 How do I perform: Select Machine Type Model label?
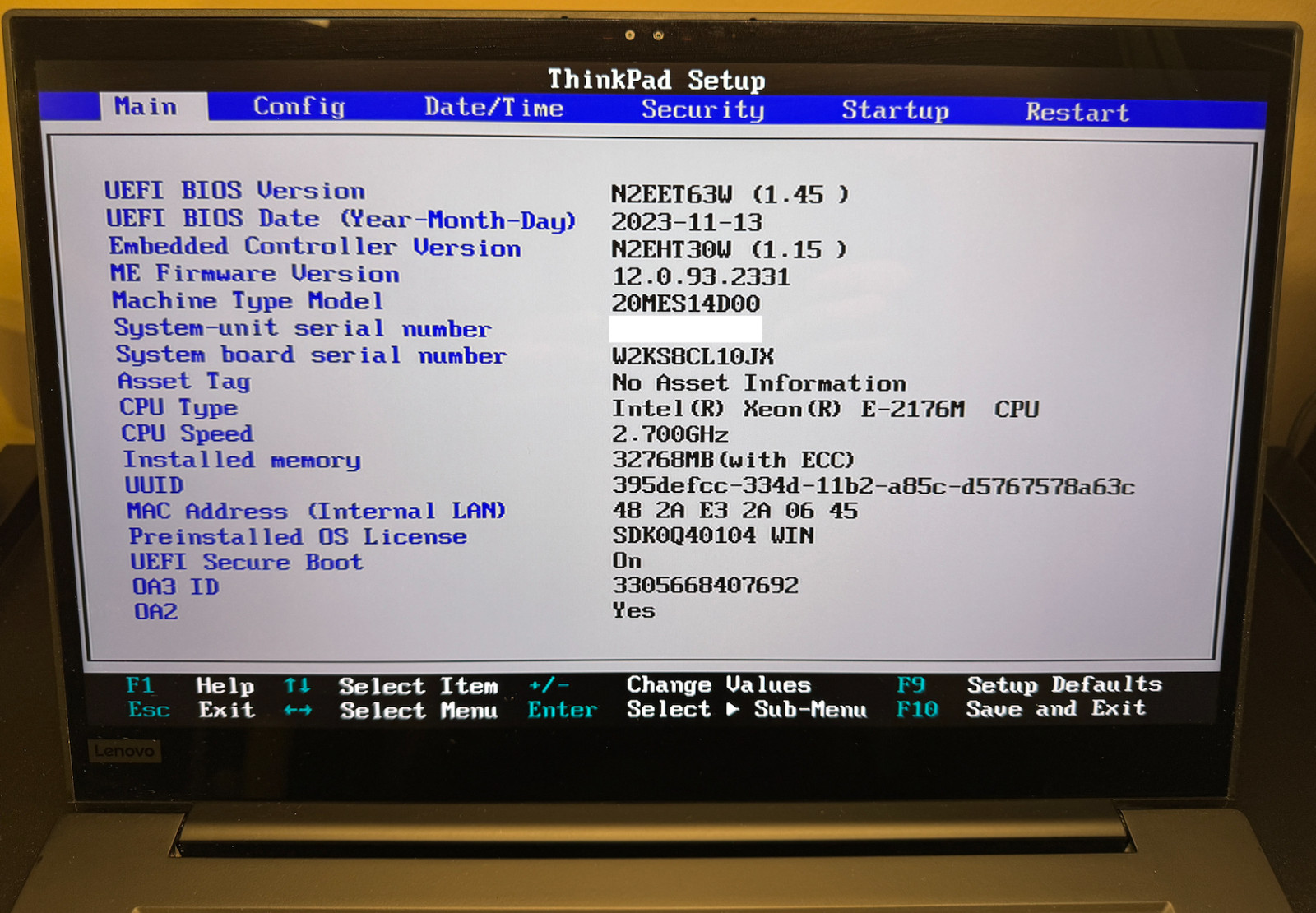pos(248,300)
